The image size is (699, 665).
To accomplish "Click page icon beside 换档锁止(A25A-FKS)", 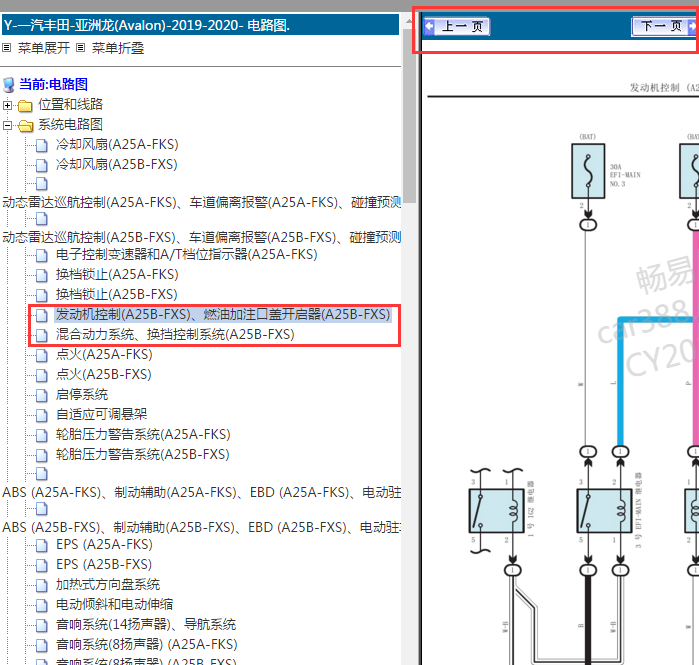I will click(x=41, y=276).
